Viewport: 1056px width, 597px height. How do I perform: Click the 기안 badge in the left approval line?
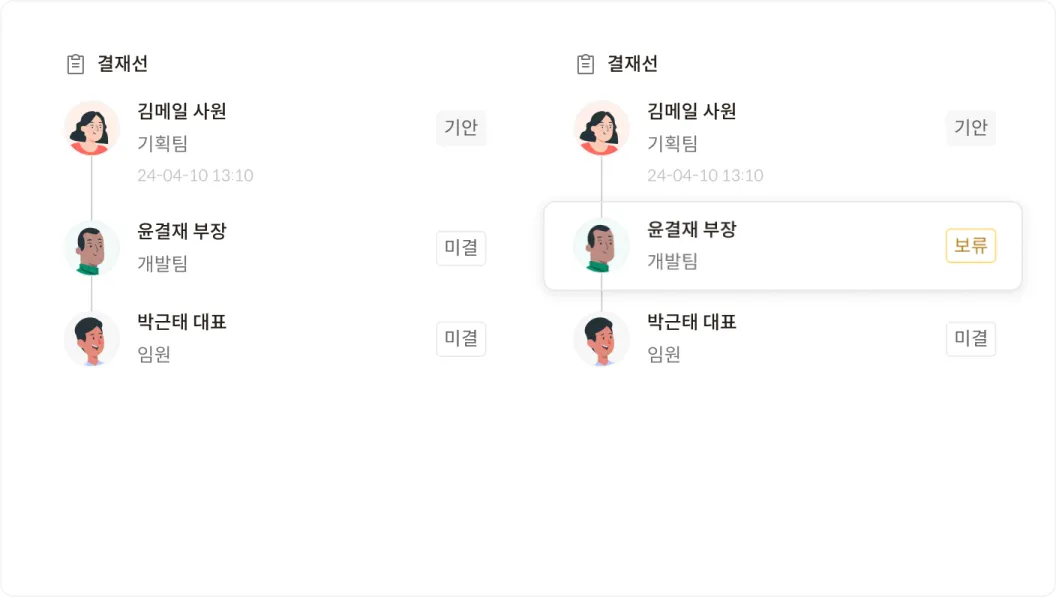point(461,128)
